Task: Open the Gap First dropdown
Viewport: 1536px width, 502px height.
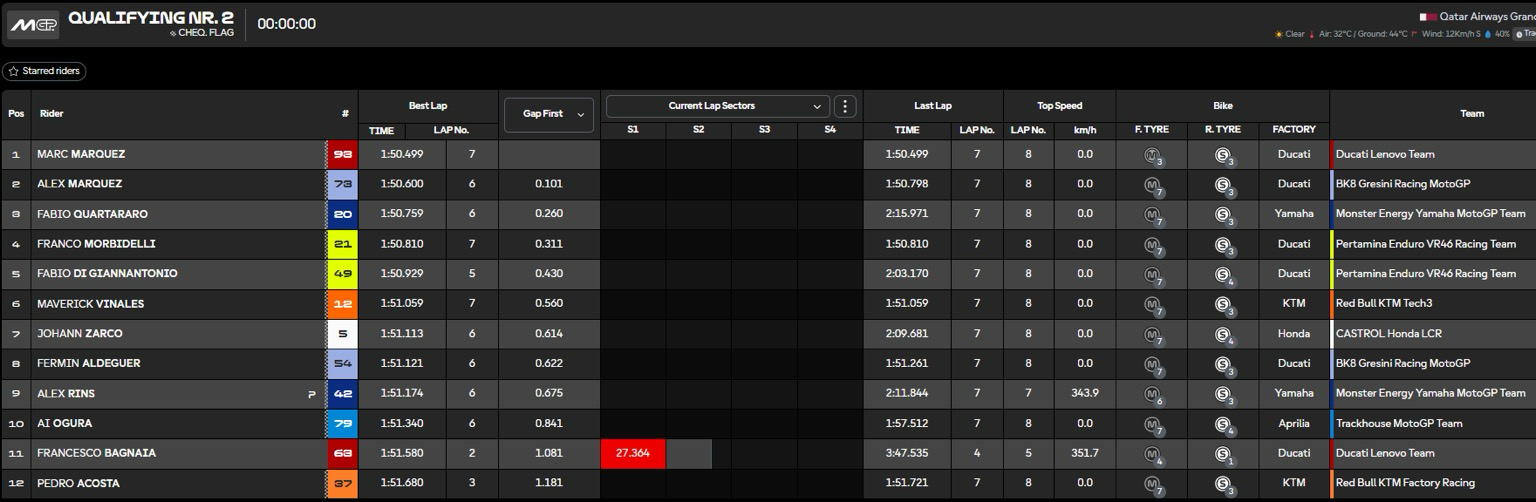Action: [x=549, y=114]
